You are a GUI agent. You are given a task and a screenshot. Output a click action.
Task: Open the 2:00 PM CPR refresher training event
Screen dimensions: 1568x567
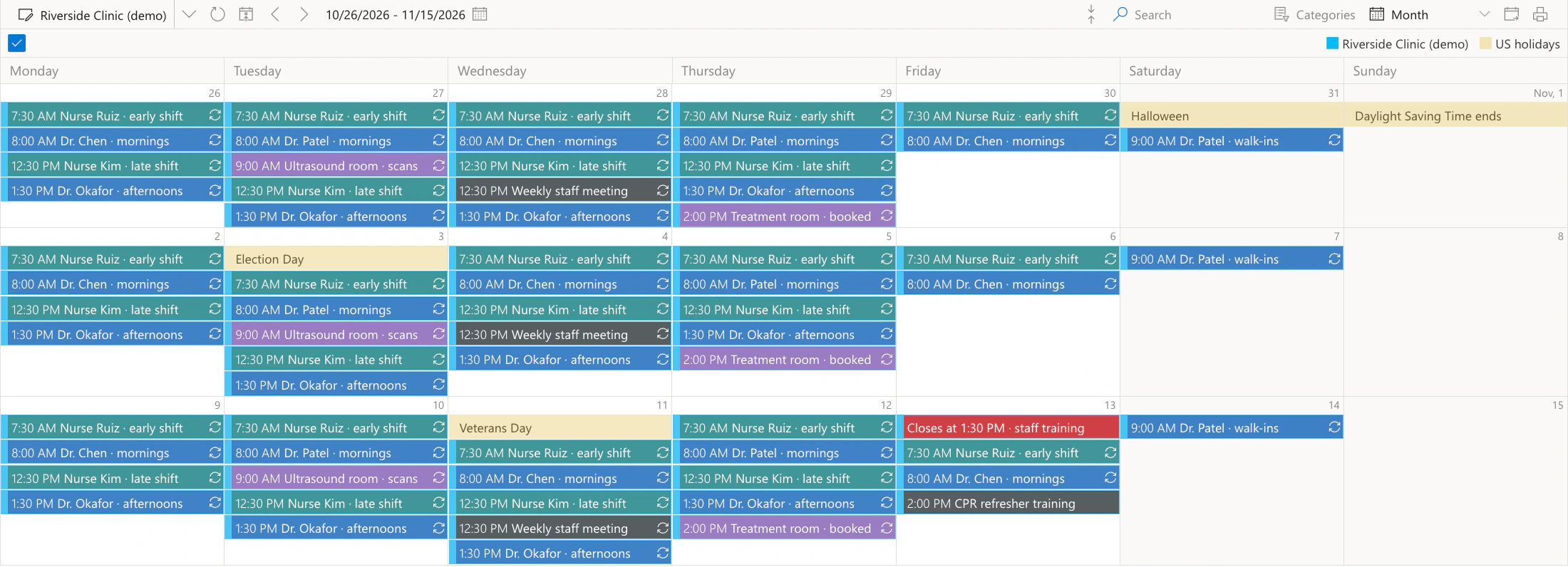point(1008,503)
